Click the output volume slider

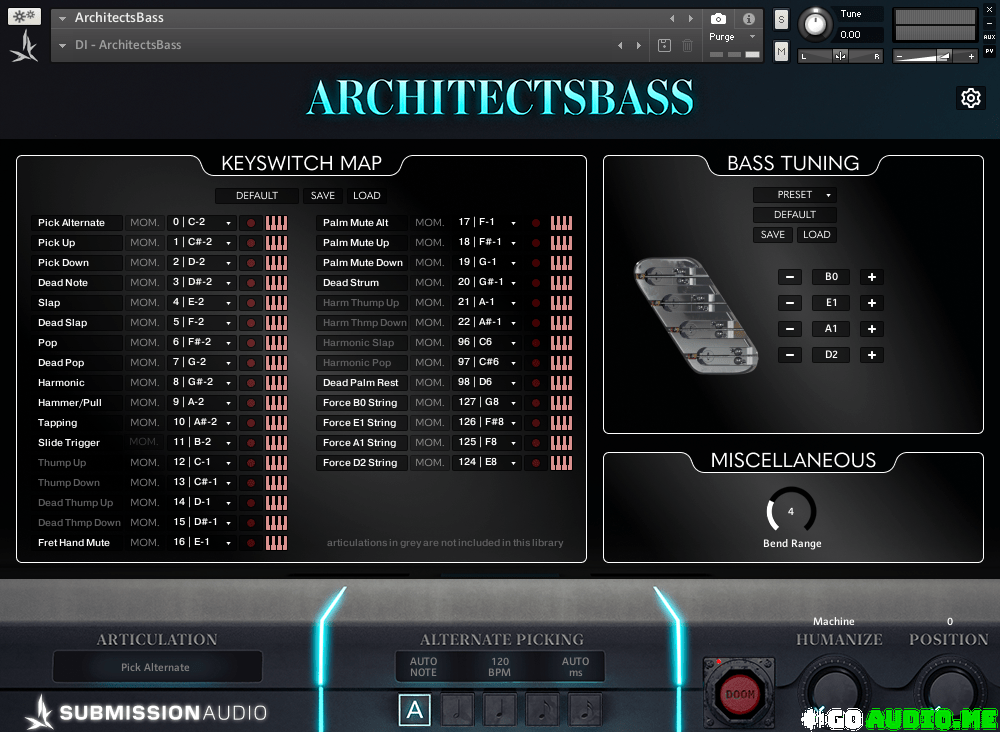click(x=936, y=57)
